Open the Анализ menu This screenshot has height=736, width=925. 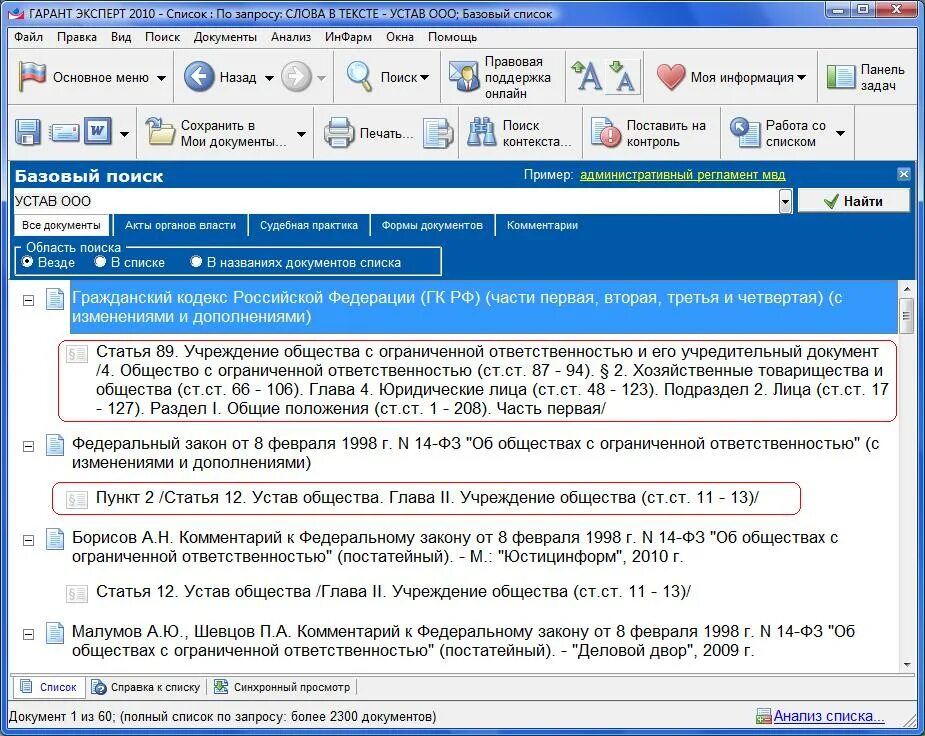(x=291, y=37)
